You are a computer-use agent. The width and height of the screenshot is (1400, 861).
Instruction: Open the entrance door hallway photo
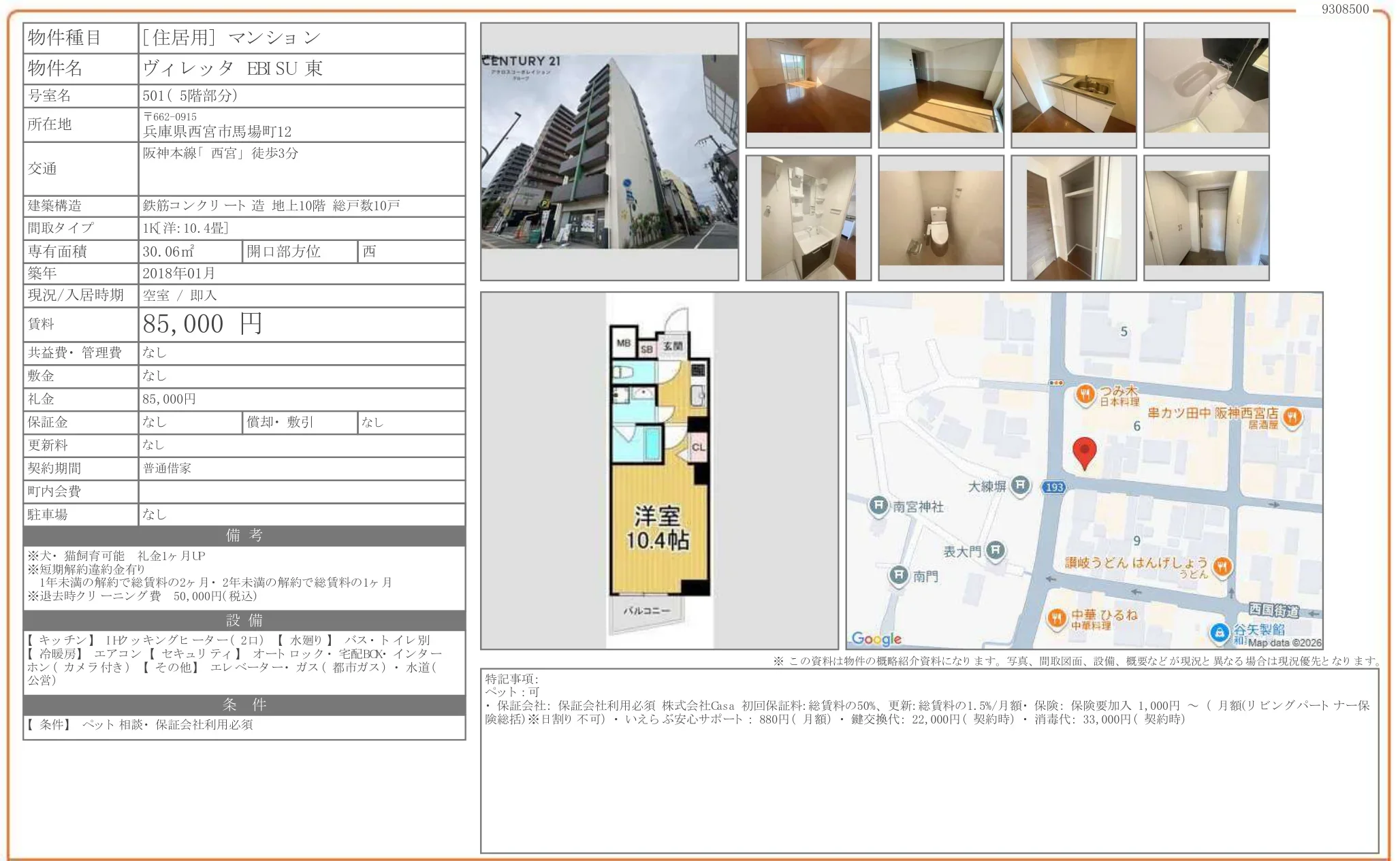click(x=1206, y=218)
